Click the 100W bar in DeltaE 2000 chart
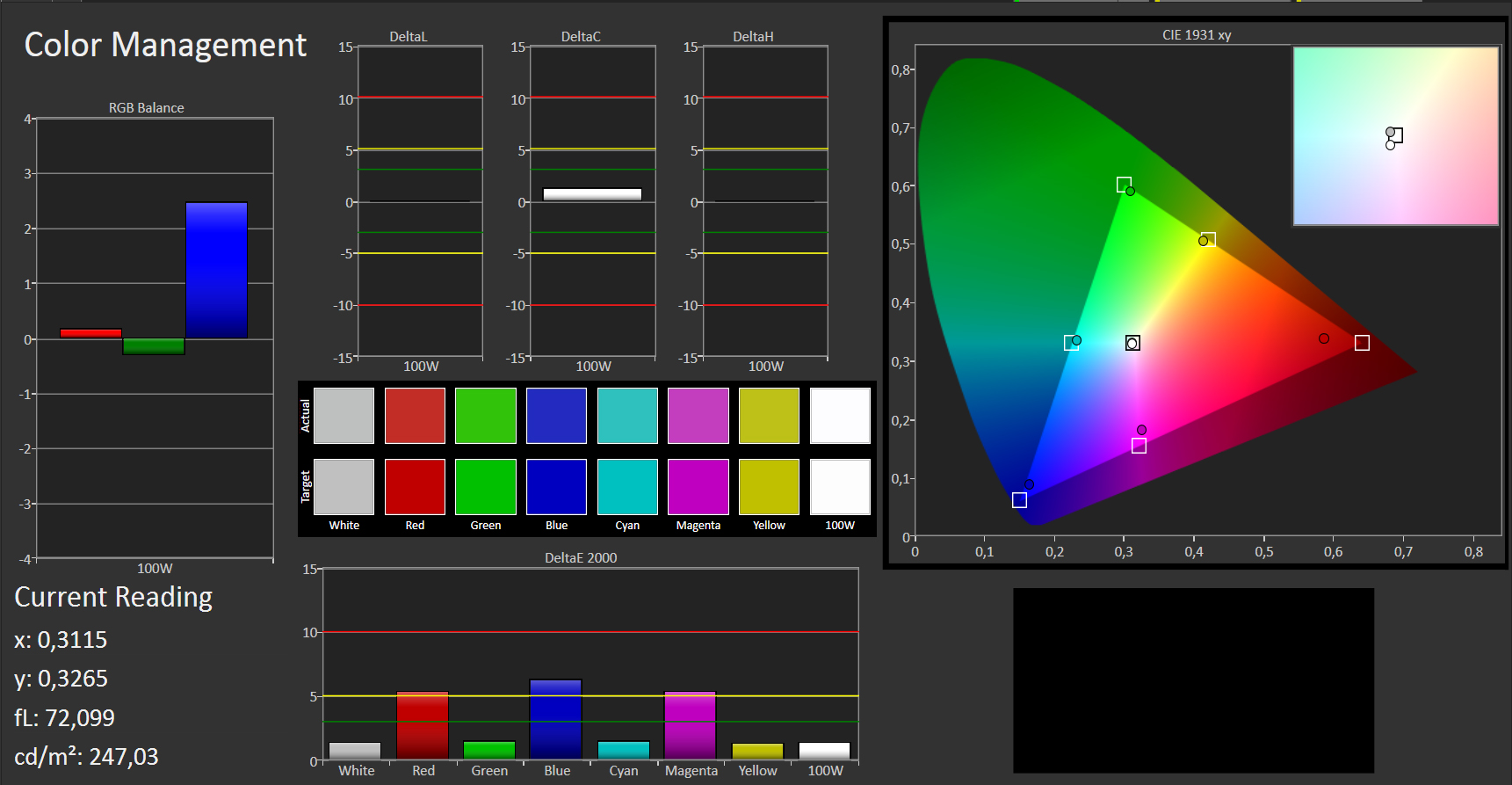 [x=824, y=751]
